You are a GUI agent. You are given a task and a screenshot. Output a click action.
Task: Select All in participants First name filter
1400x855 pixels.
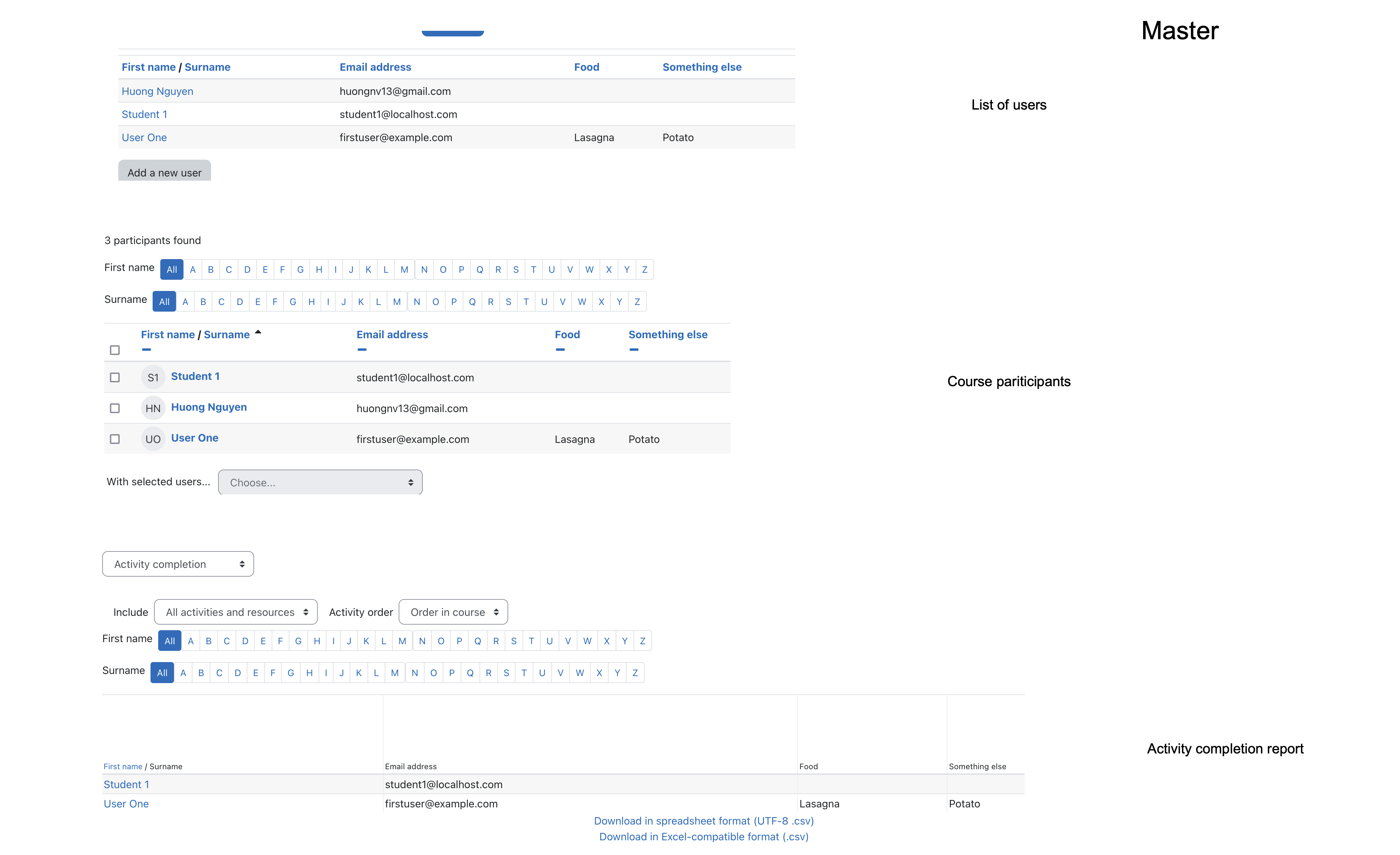click(171, 270)
